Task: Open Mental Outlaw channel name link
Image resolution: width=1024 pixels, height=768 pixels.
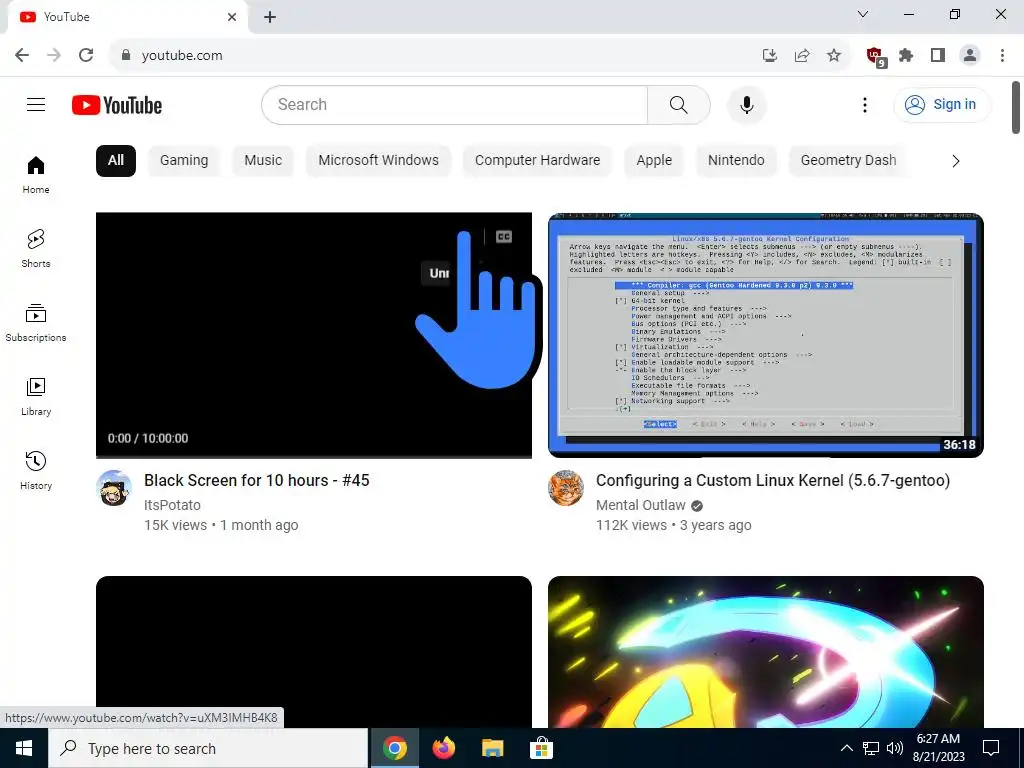Action: 641,505
